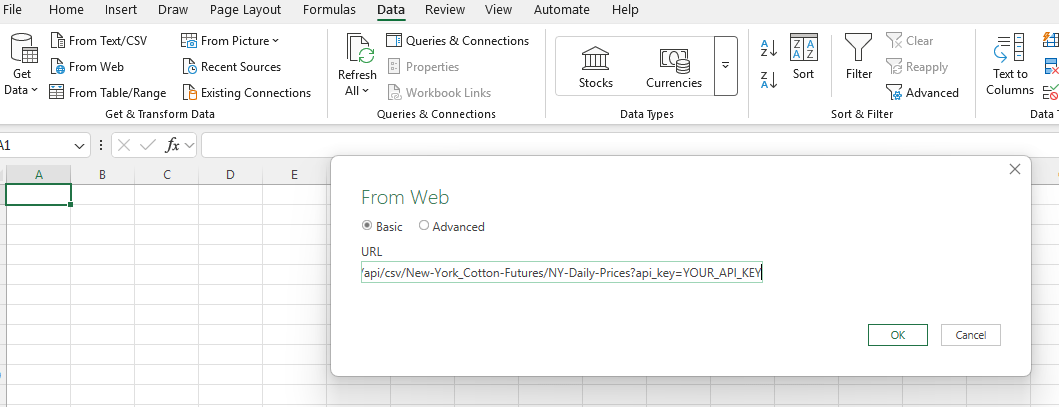Click the formula bar options dots
This screenshot has height=407, width=1059.
pyautogui.click(x=101, y=145)
